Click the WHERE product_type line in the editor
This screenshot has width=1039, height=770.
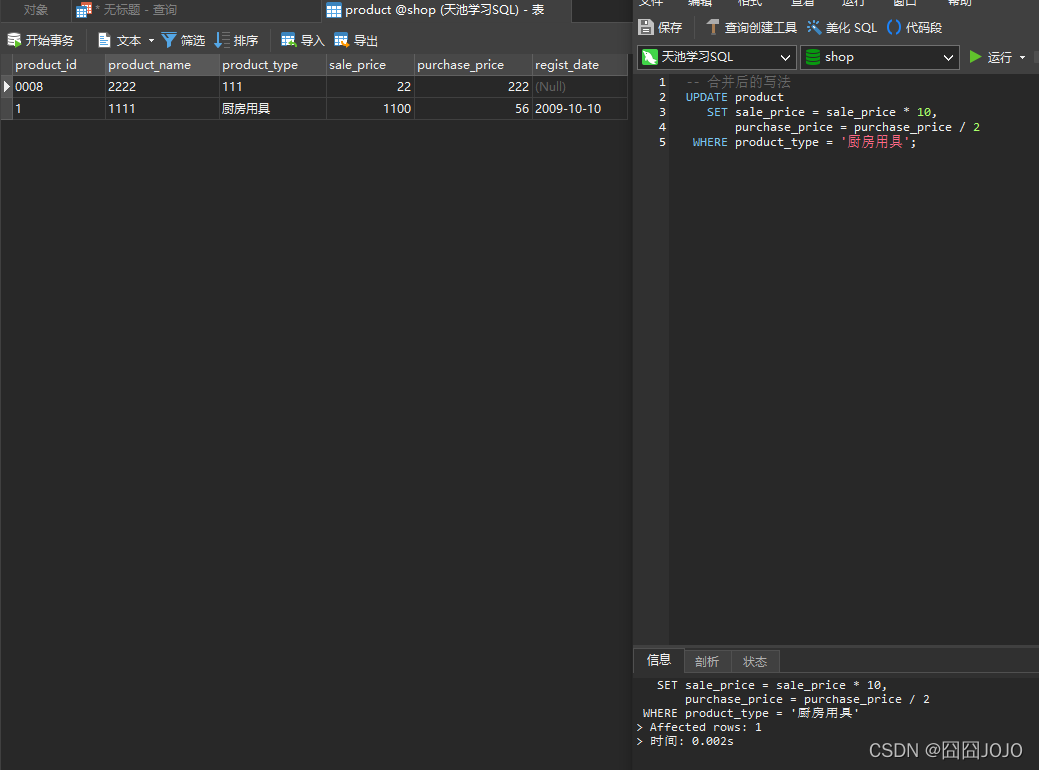tap(804, 142)
